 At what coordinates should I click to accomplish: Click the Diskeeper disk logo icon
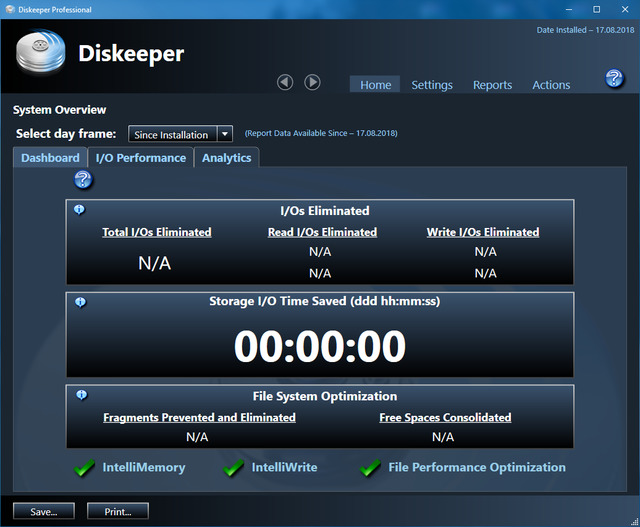[40, 55]
